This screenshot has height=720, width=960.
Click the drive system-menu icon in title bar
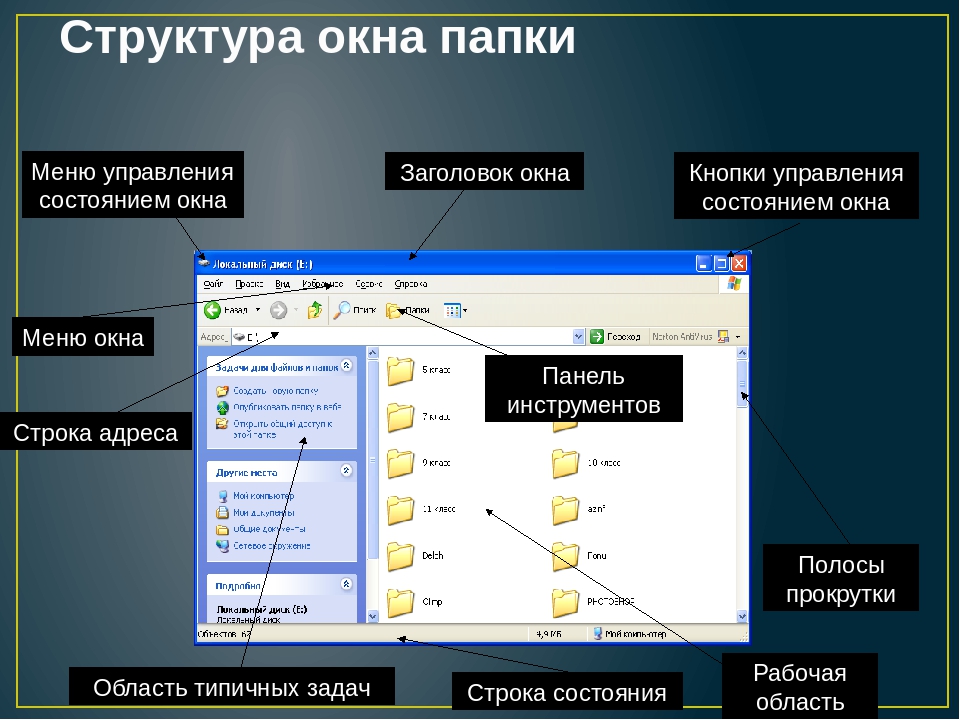[204, 263]
